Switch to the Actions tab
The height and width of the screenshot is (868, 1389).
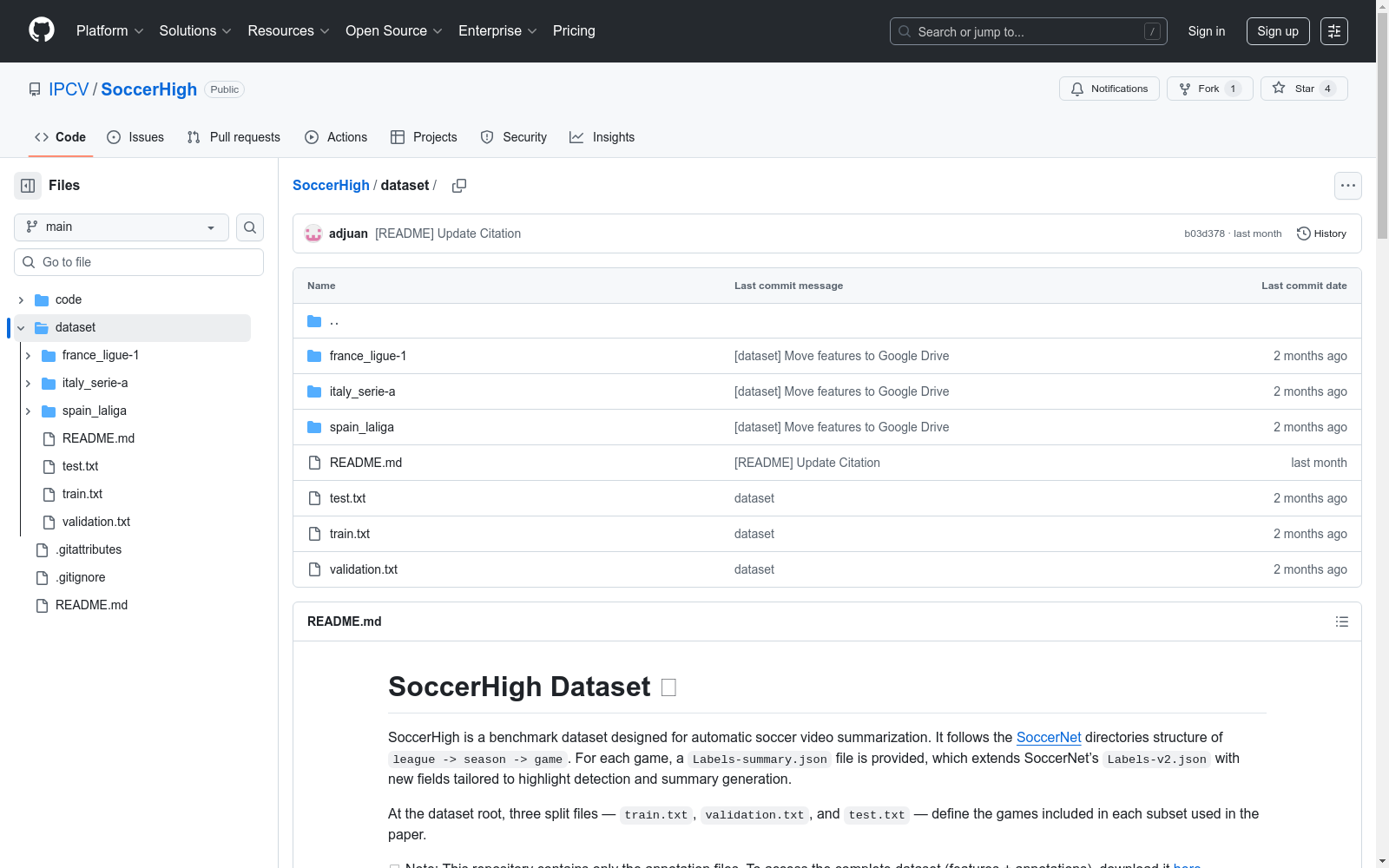coord(336,137)
